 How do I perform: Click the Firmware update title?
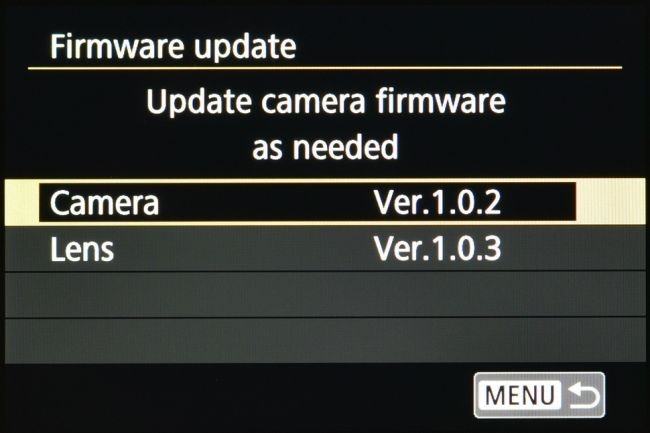pos(173,47)
